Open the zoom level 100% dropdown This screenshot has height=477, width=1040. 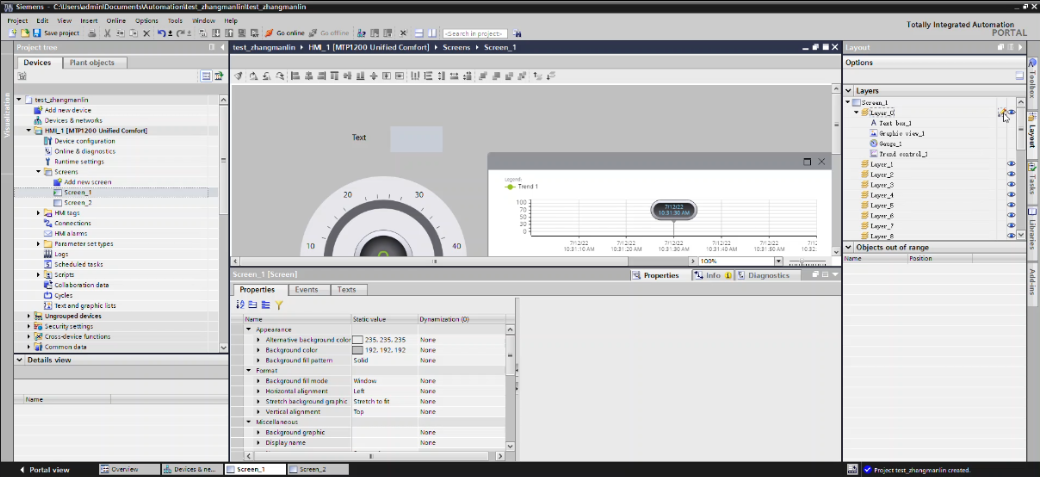point(779,261)
